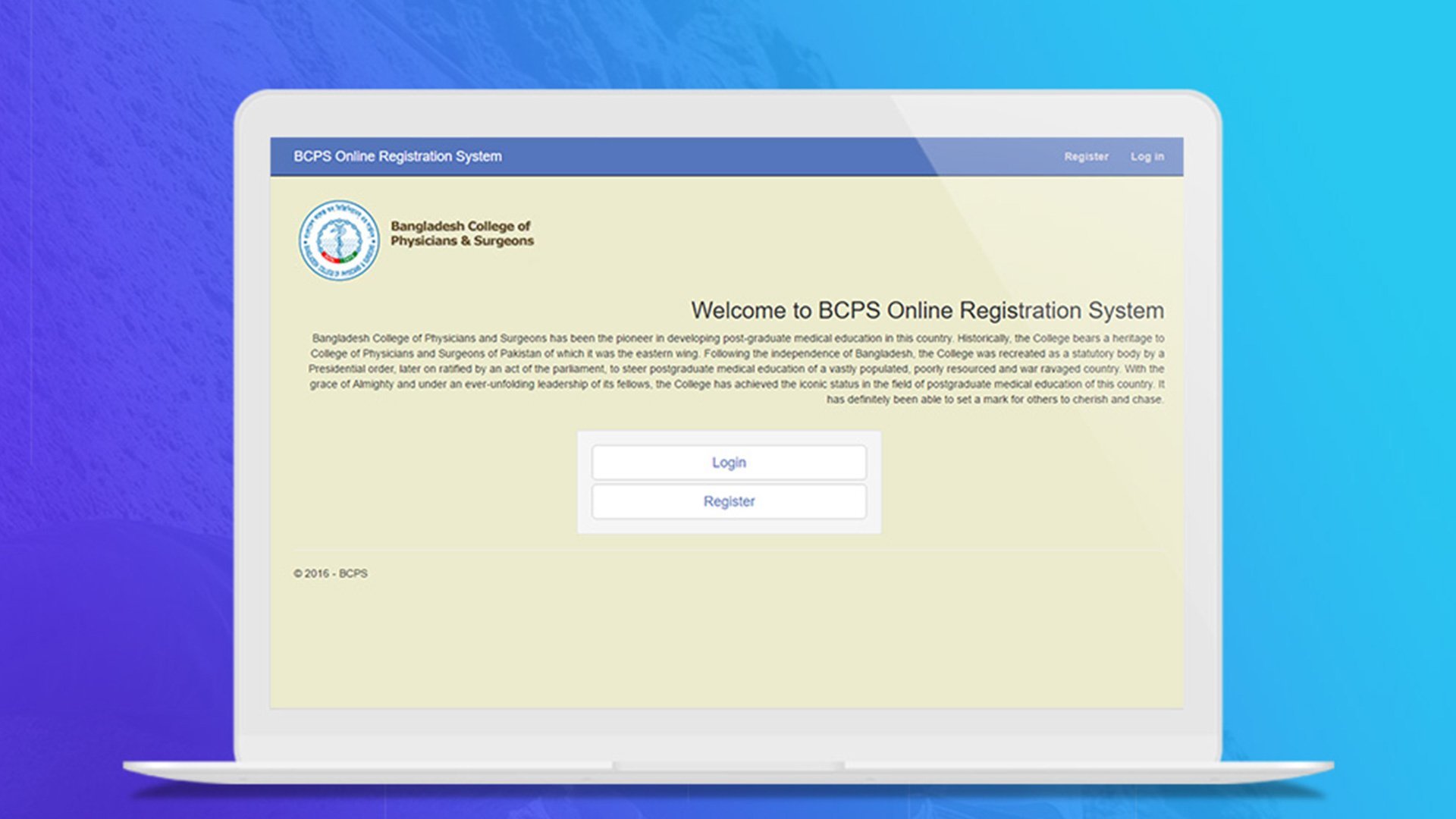
Task: Click the large Login button in the center panel
Action: (x=729, y=463)
